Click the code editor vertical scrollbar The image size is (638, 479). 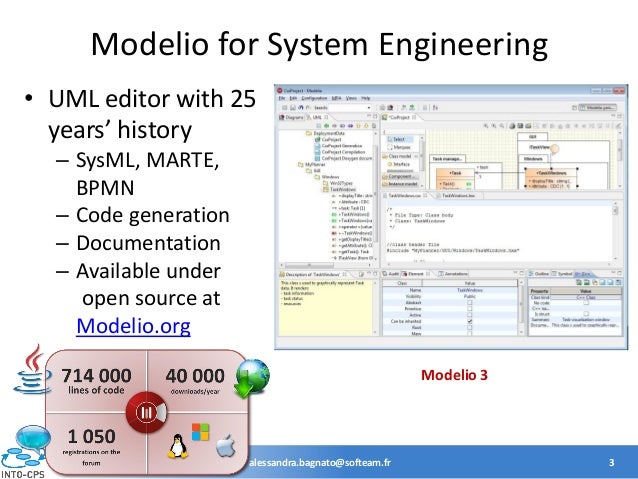[x=616, y=232]
